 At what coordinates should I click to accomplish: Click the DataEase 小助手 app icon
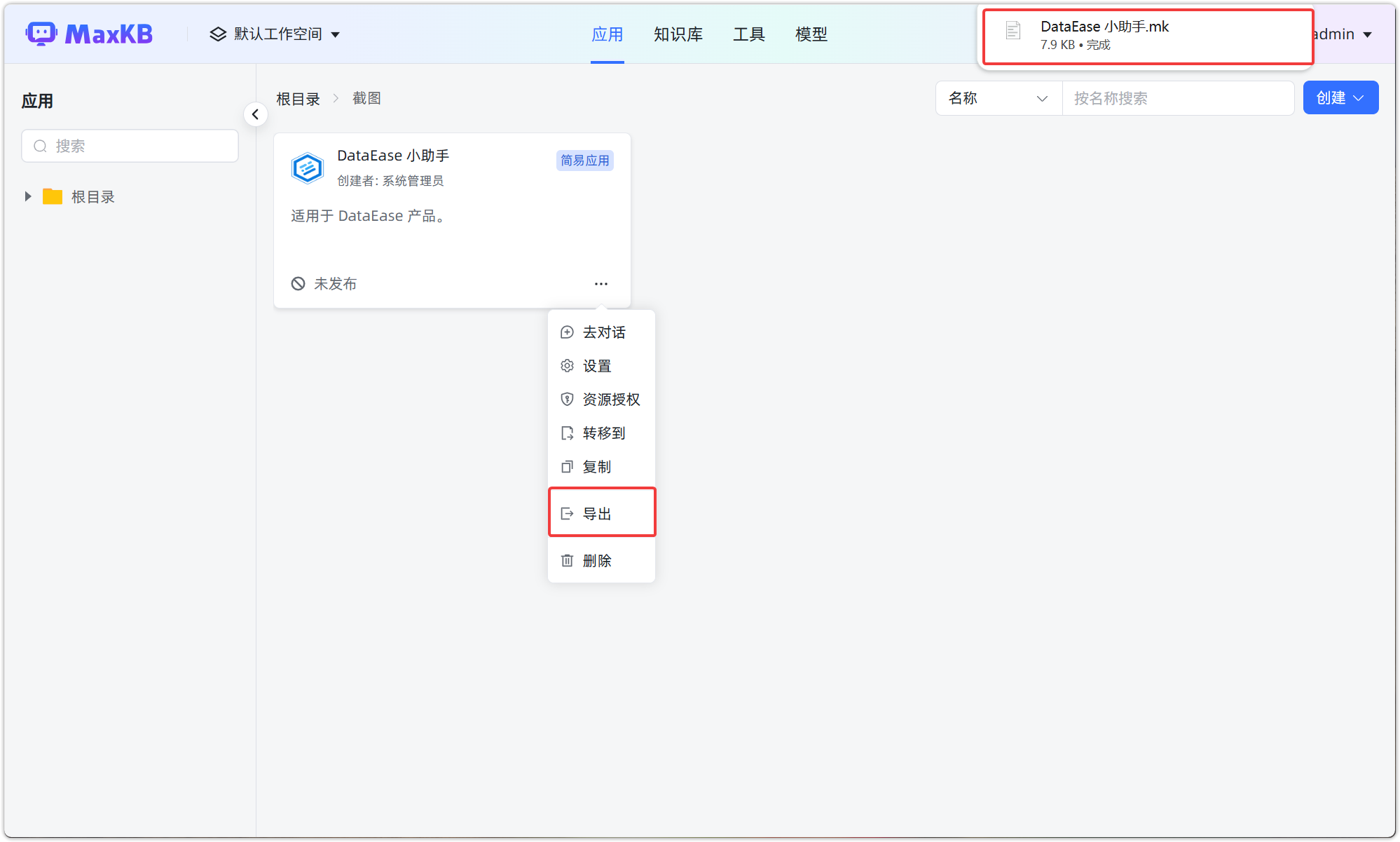point(308,168)
